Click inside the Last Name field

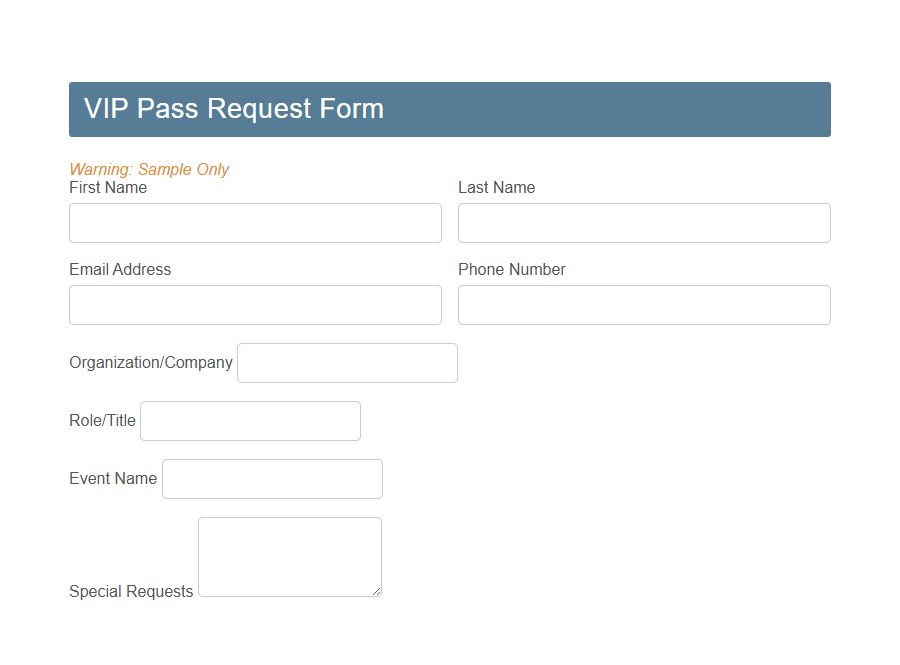point(643,222)
